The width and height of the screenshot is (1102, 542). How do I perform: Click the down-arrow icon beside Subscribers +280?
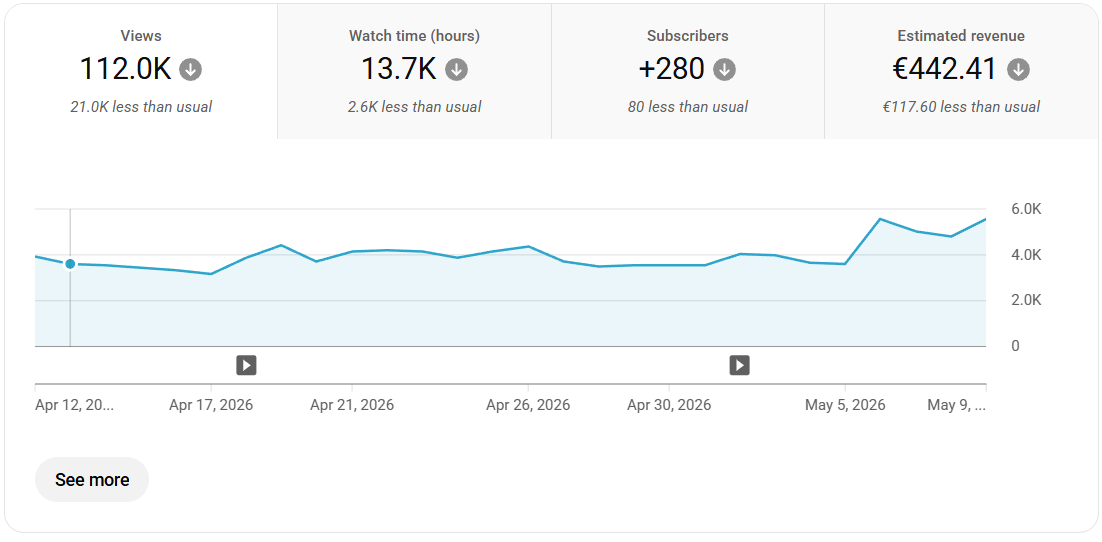(725, 70)
